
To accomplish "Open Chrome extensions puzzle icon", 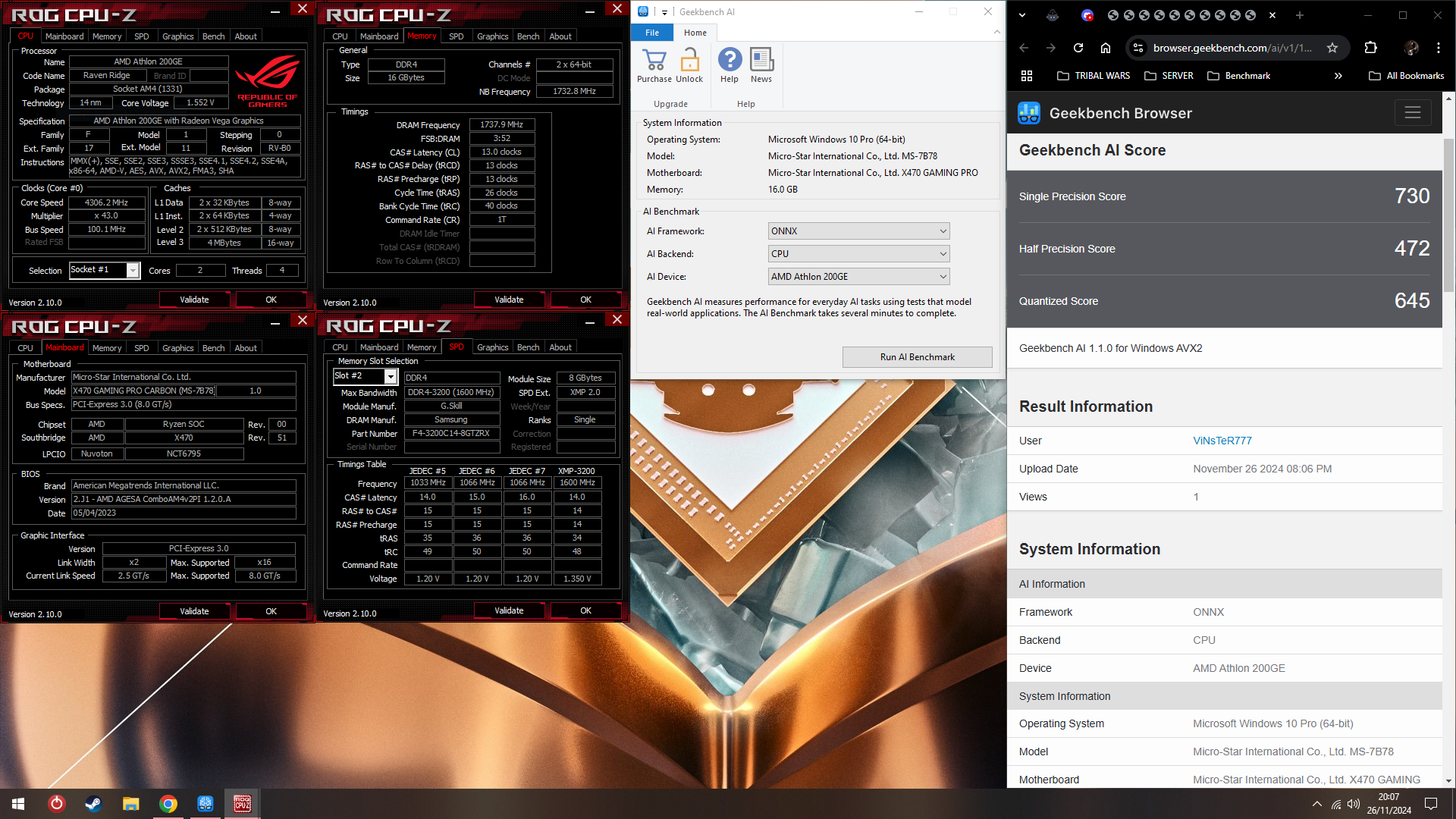I will pos(1370,48).
